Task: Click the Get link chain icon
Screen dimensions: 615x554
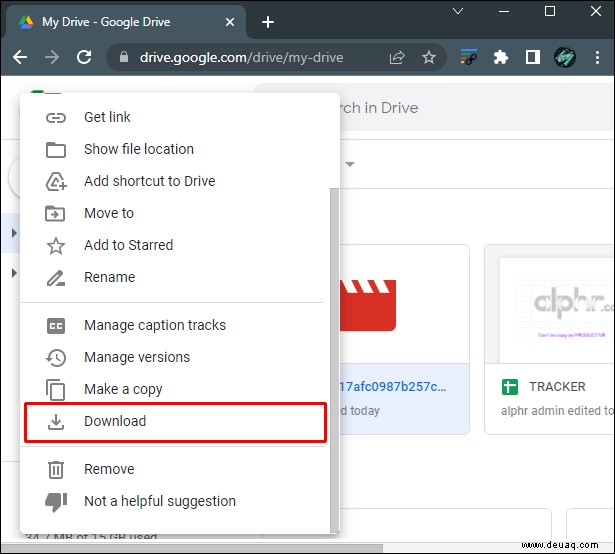Action: tap(56, 118)
